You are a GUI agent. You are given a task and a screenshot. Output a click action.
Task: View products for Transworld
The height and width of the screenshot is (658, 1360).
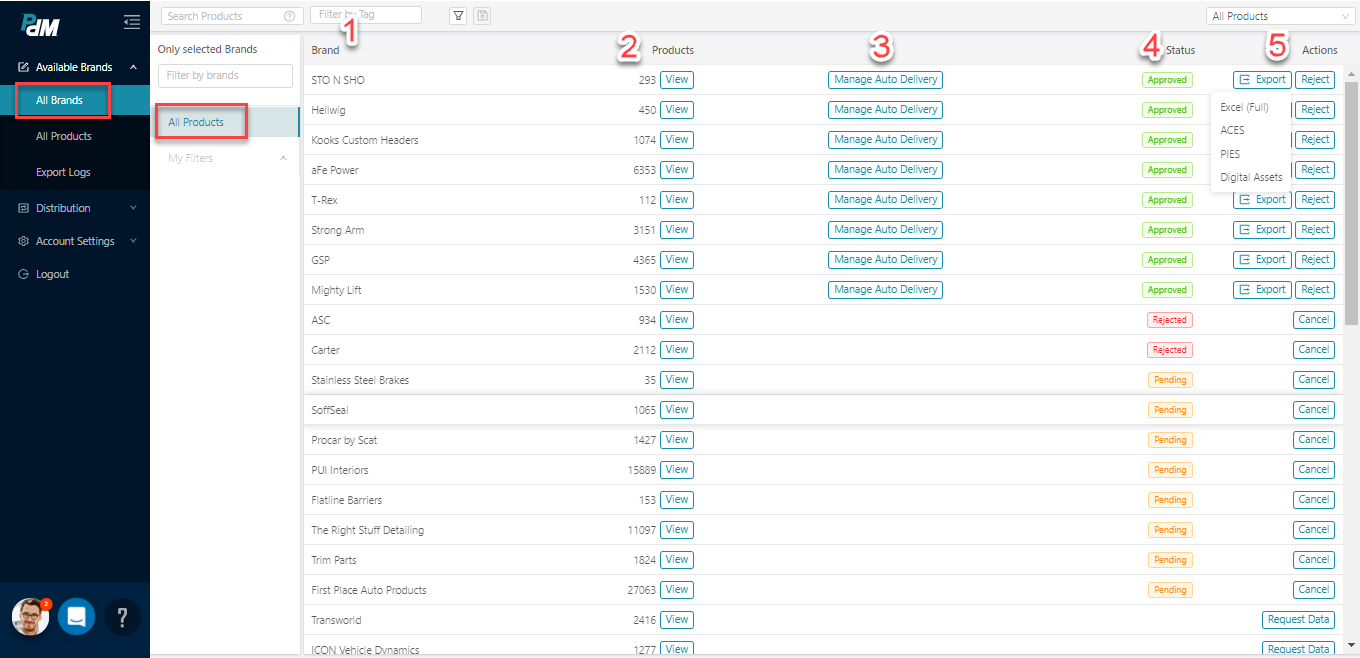(x=677, y=620)
